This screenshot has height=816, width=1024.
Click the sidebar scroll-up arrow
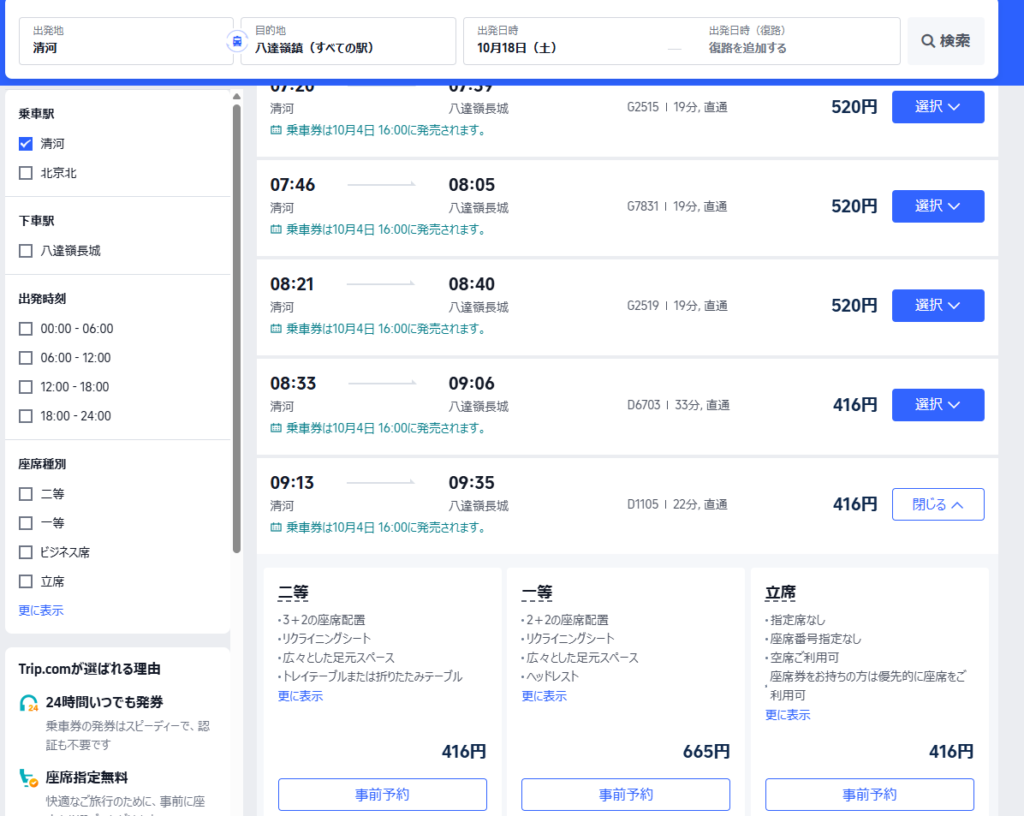coord(237,96)
